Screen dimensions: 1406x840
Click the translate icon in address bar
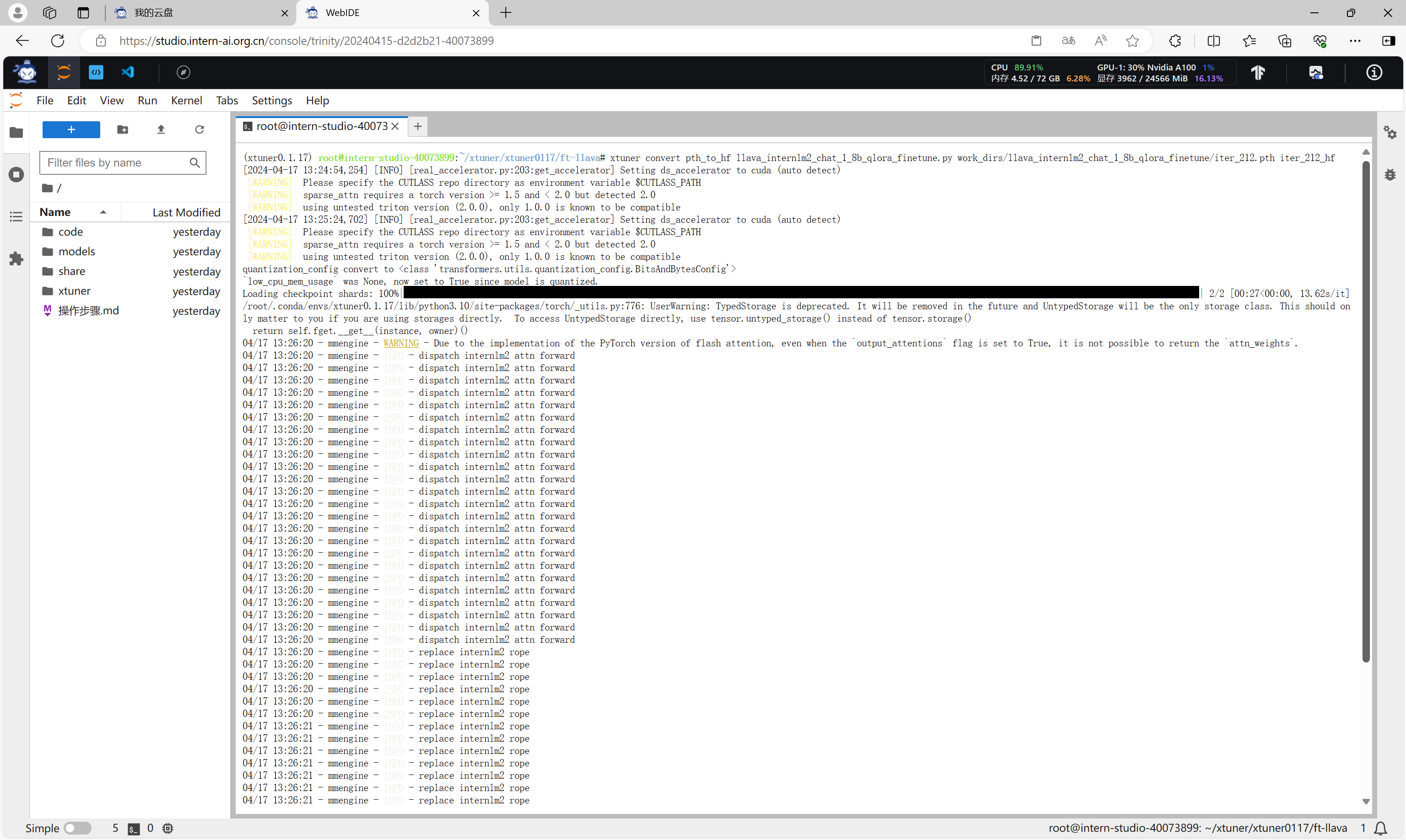[x=1068, y=41]
